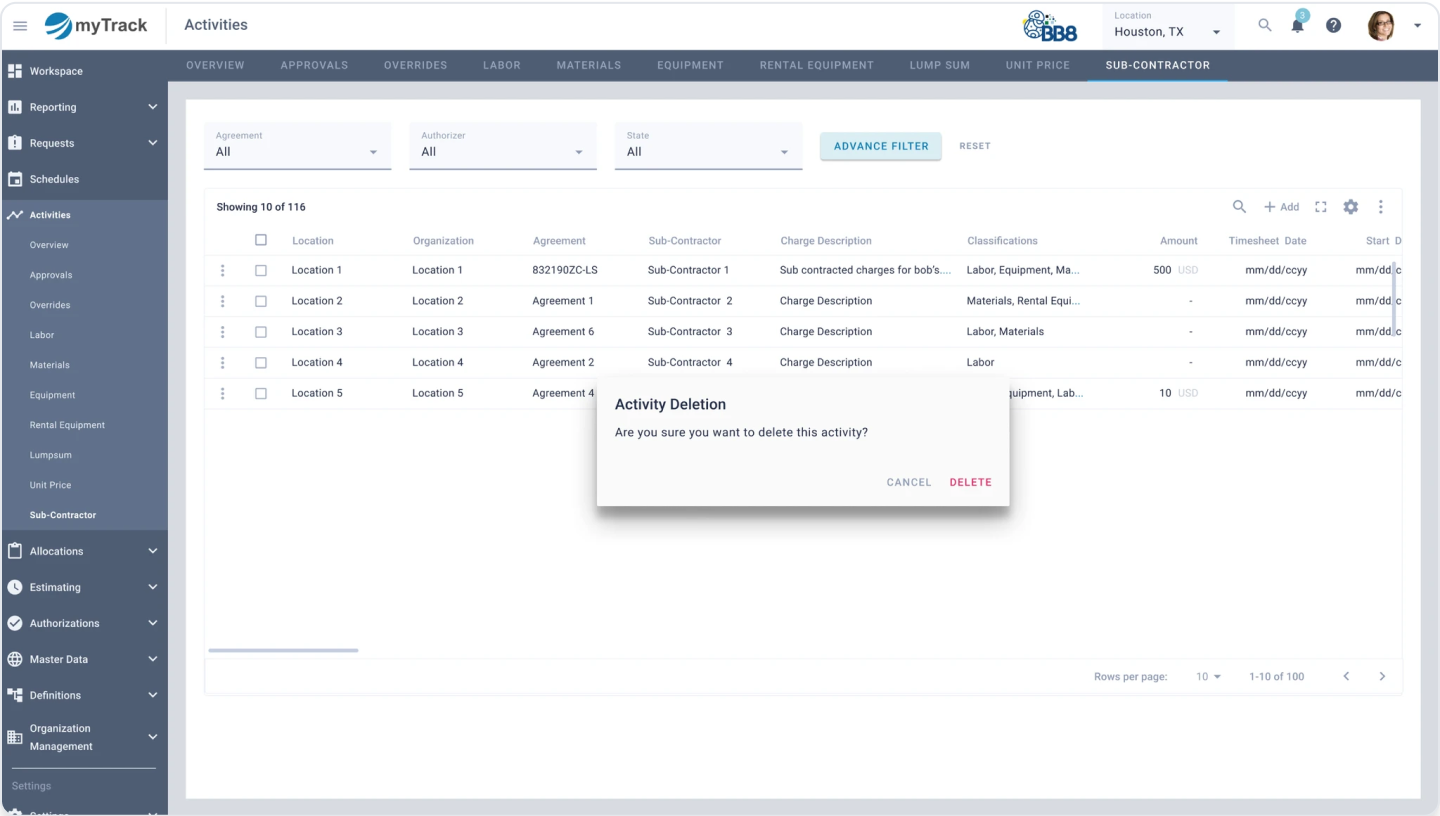Open the help question mark icon
The width and height of the screenshot is (1440, 816).
point(1333,25)
